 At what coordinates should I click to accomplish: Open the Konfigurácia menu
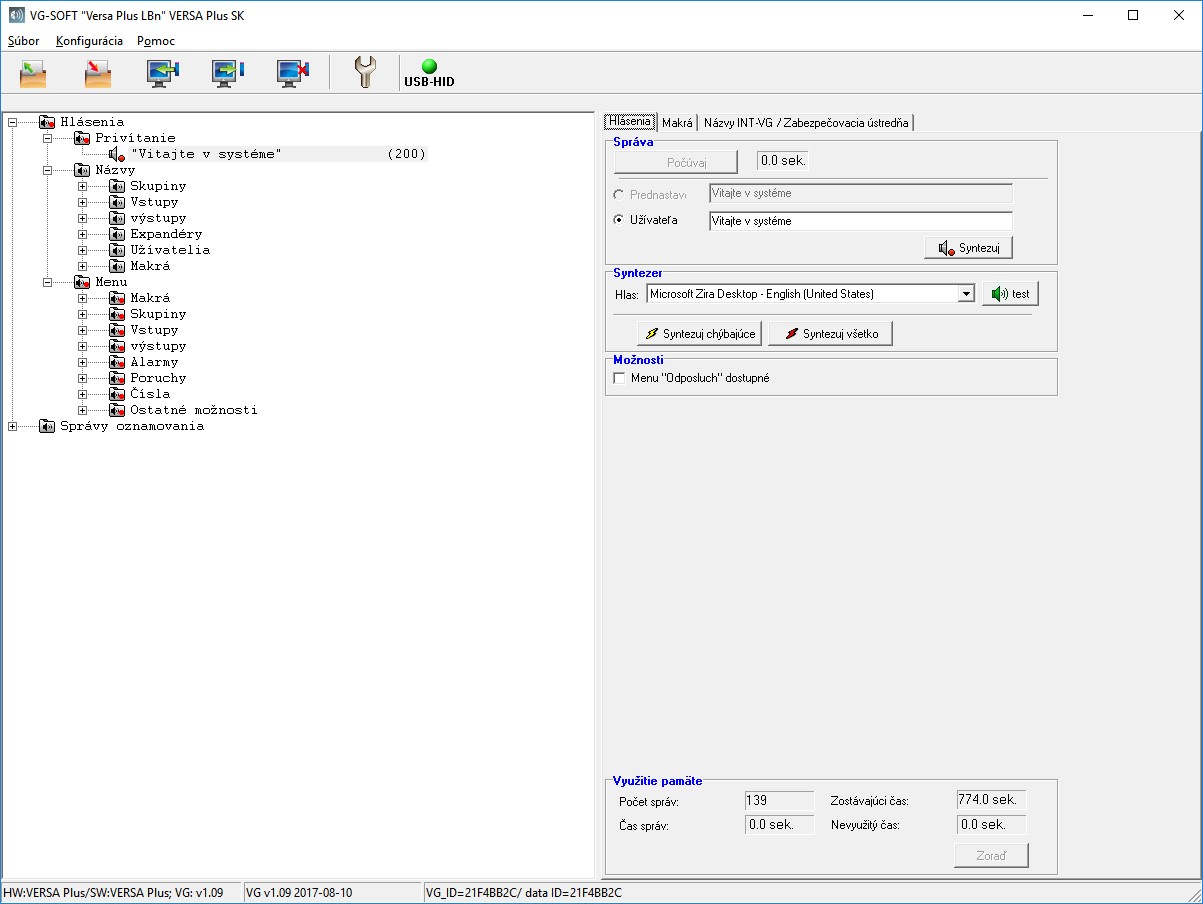pyautogui.click(x=89, y=41)
